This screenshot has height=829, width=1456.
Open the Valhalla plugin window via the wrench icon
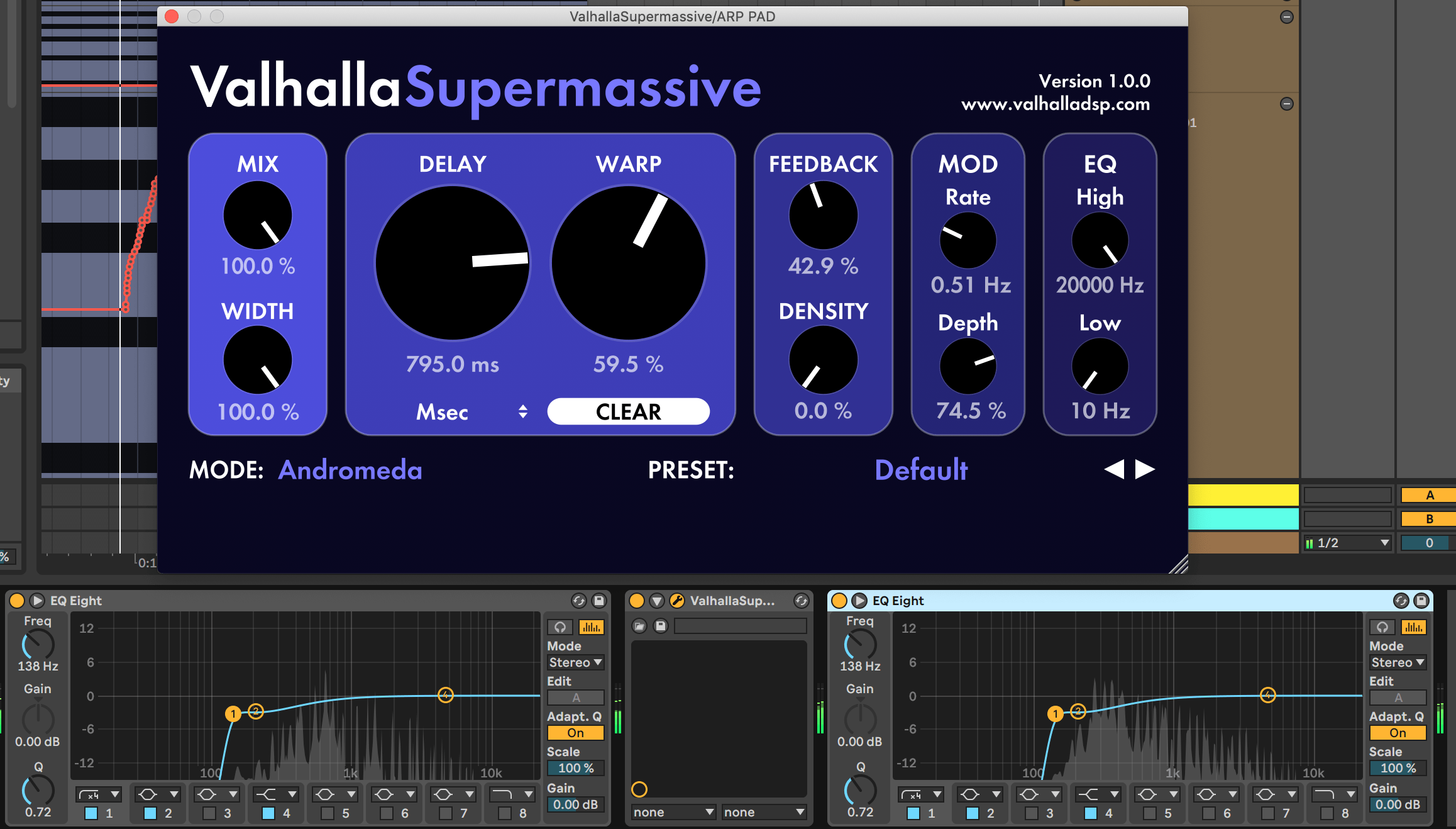678,600
